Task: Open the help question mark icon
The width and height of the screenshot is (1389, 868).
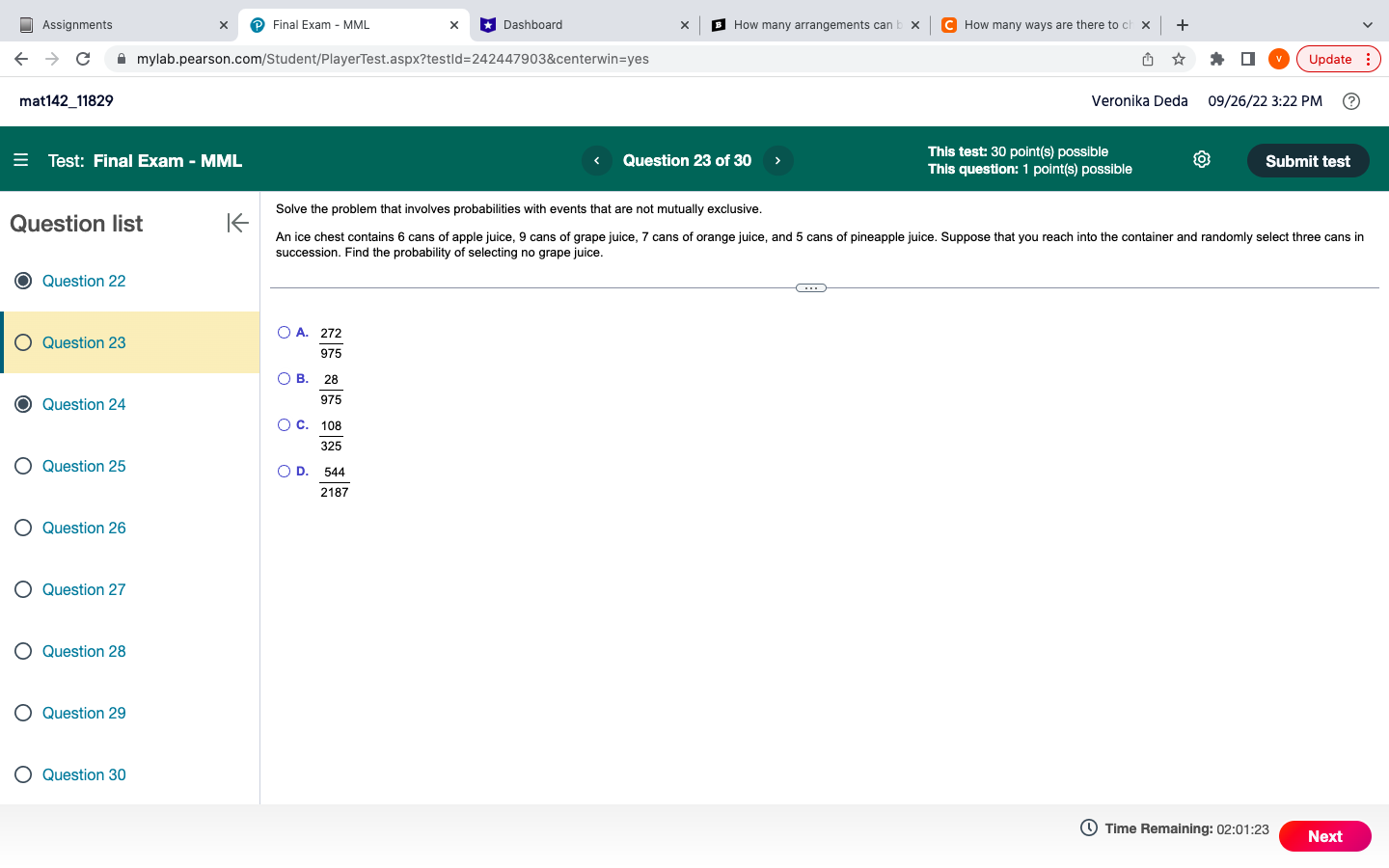Action: (1350, 100)
